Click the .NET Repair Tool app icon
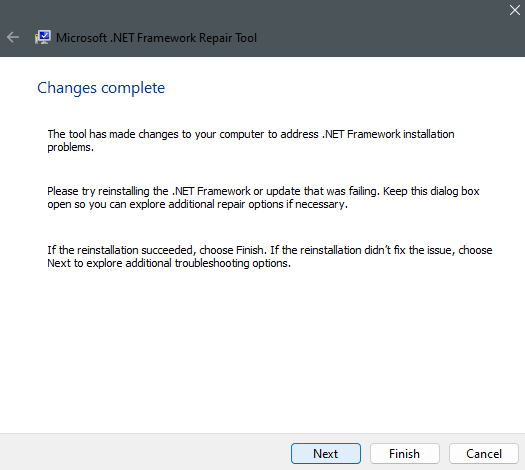The image size is (525, 470). coord(43,37)
